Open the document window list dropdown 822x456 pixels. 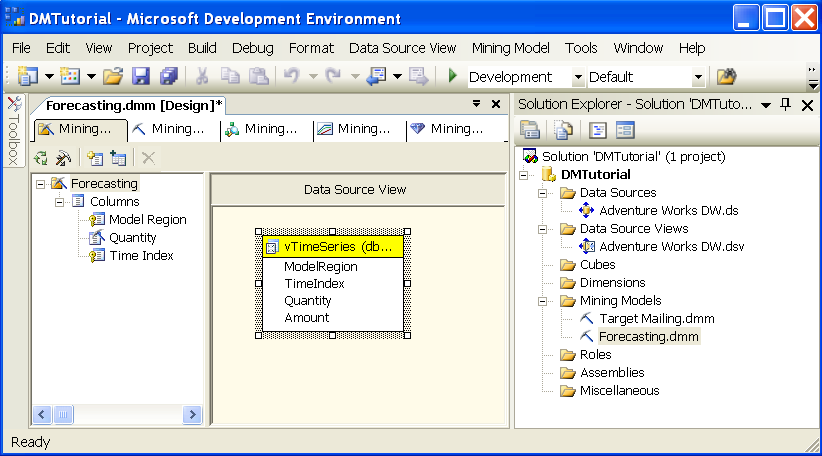(x=477, y=104)
